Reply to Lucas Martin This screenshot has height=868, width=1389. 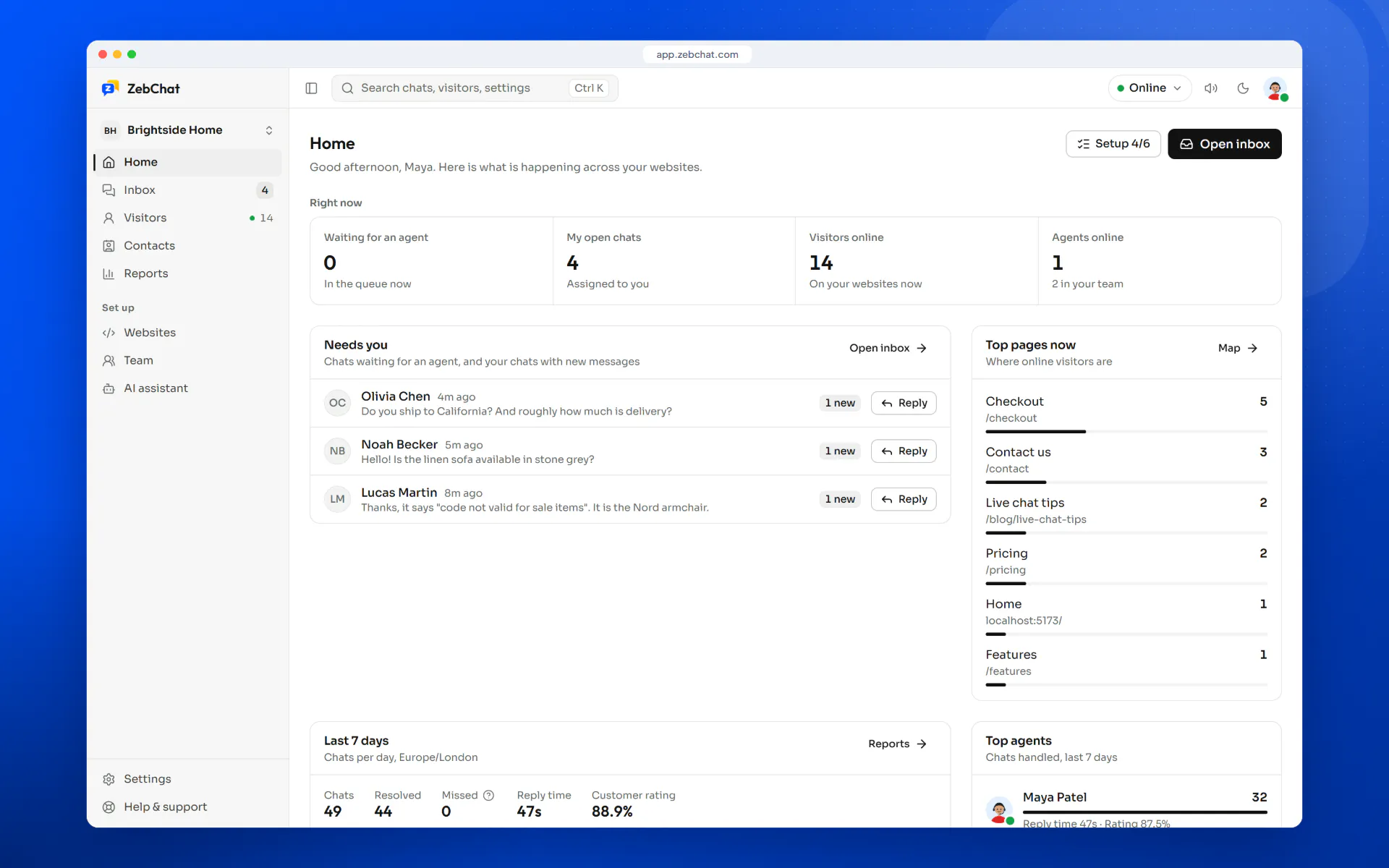904,499
